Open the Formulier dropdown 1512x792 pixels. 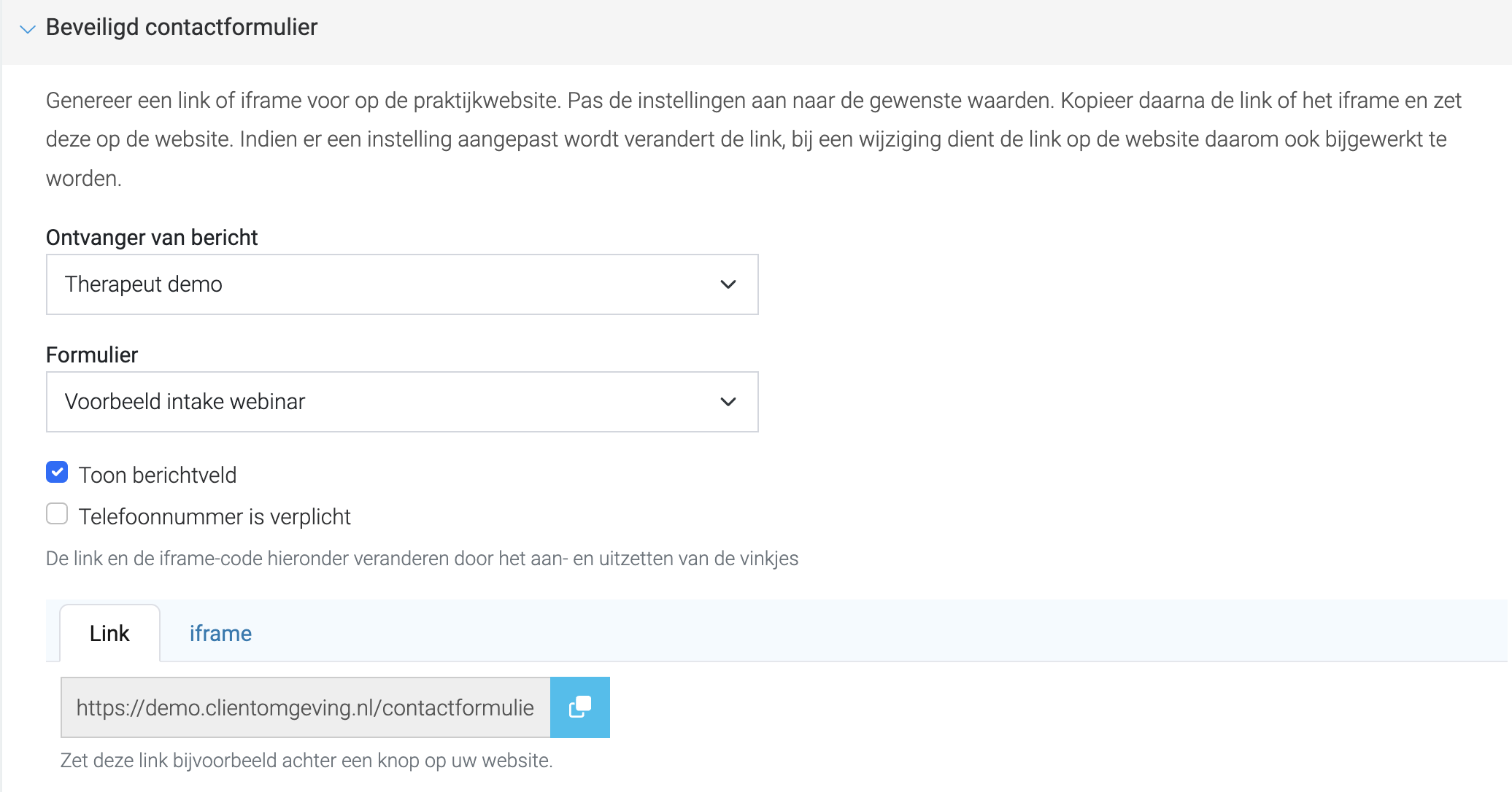coord(402,402)
